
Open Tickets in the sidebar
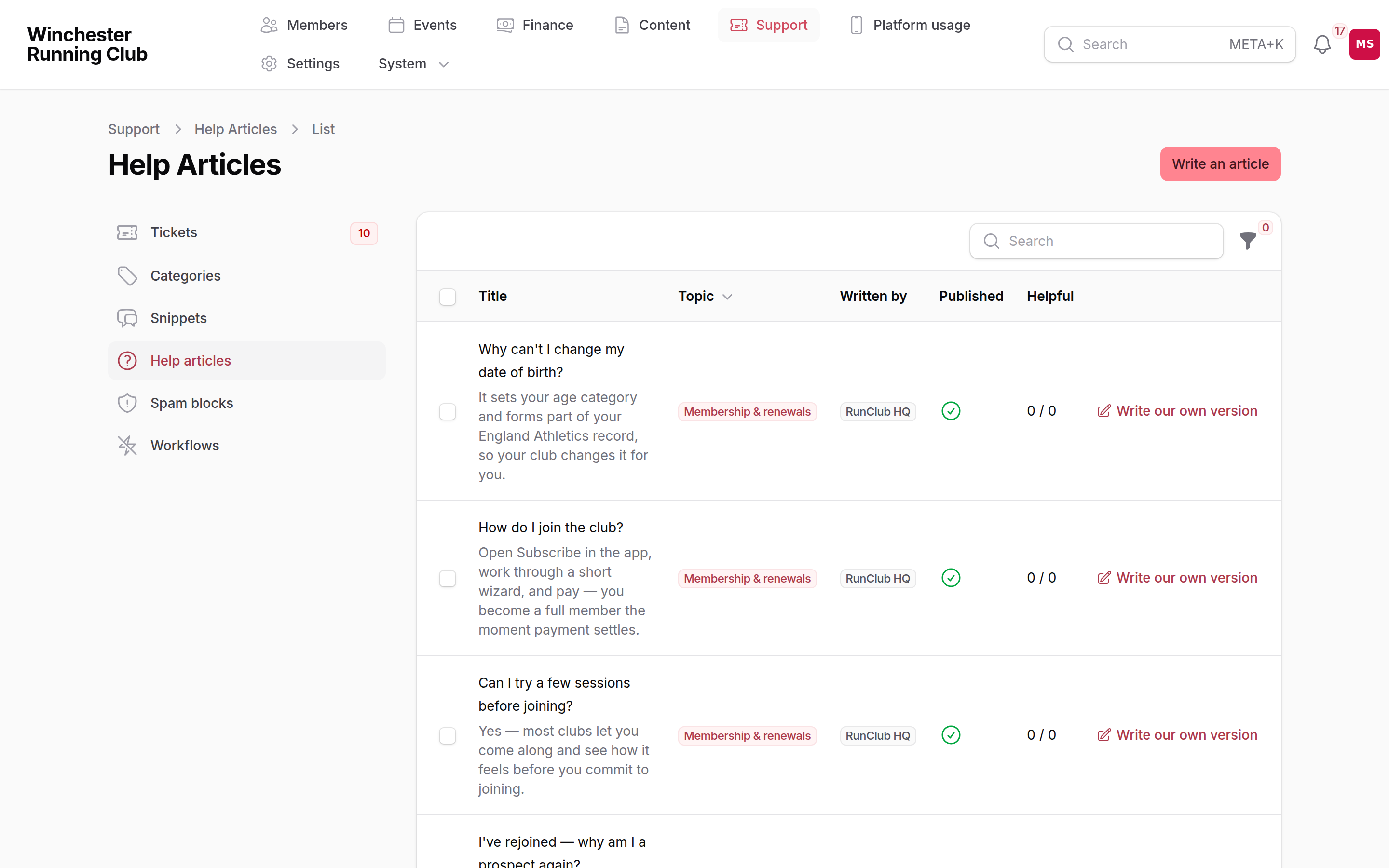pyautogui.click(x=247, y=232)
